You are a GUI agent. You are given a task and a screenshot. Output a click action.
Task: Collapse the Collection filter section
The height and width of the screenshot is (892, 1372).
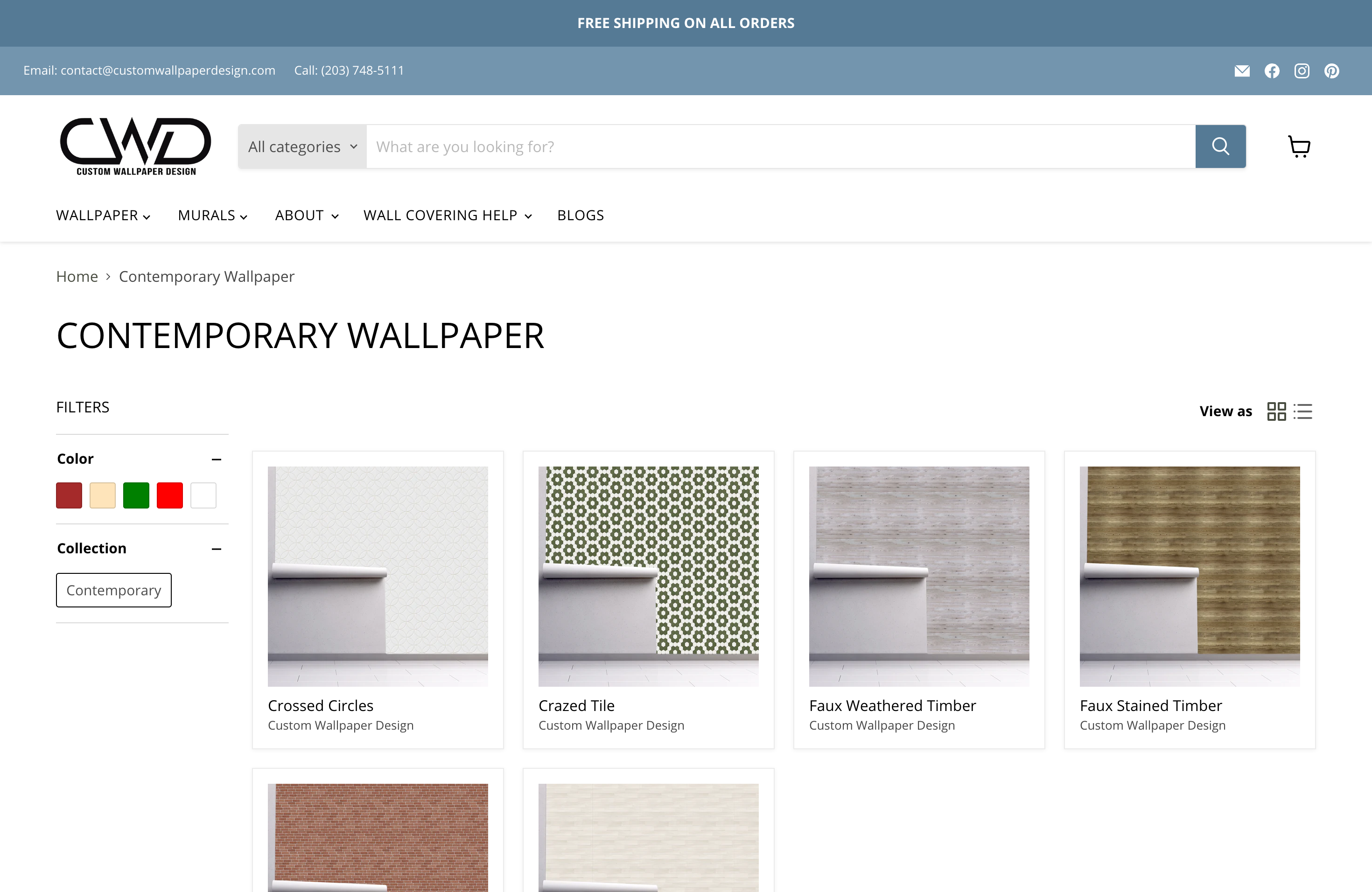pos(216,549)
